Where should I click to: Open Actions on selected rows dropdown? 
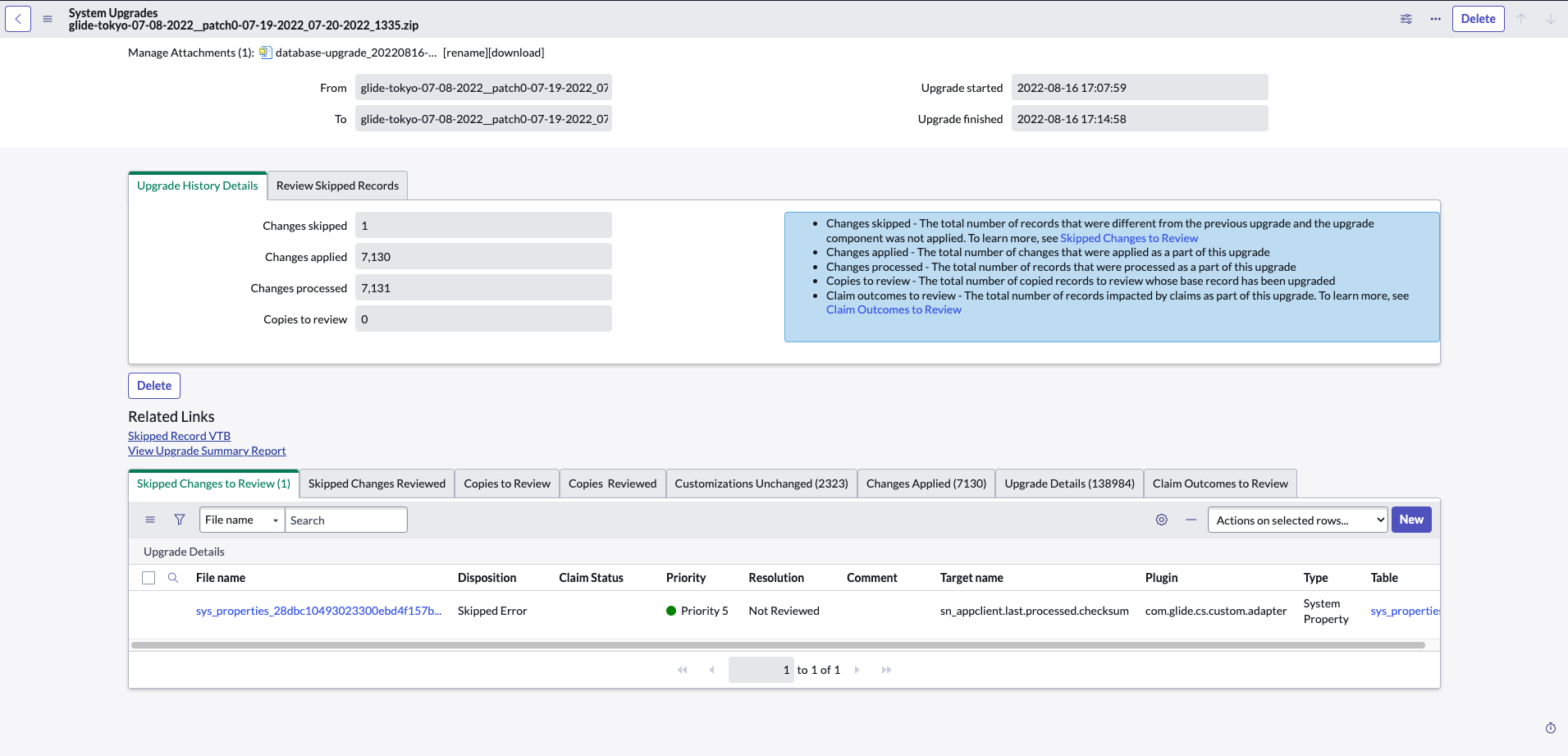click(1297, 520)
